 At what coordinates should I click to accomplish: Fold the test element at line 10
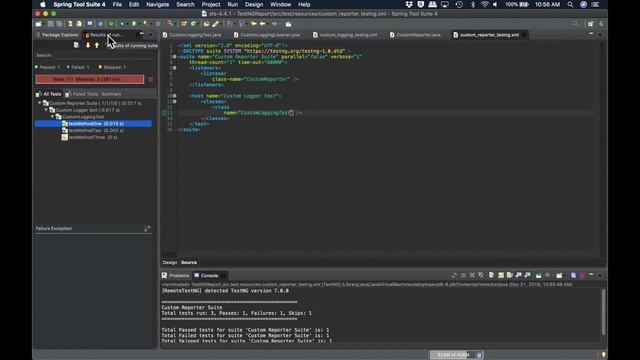pyautogui.click(x=174, y=96)
